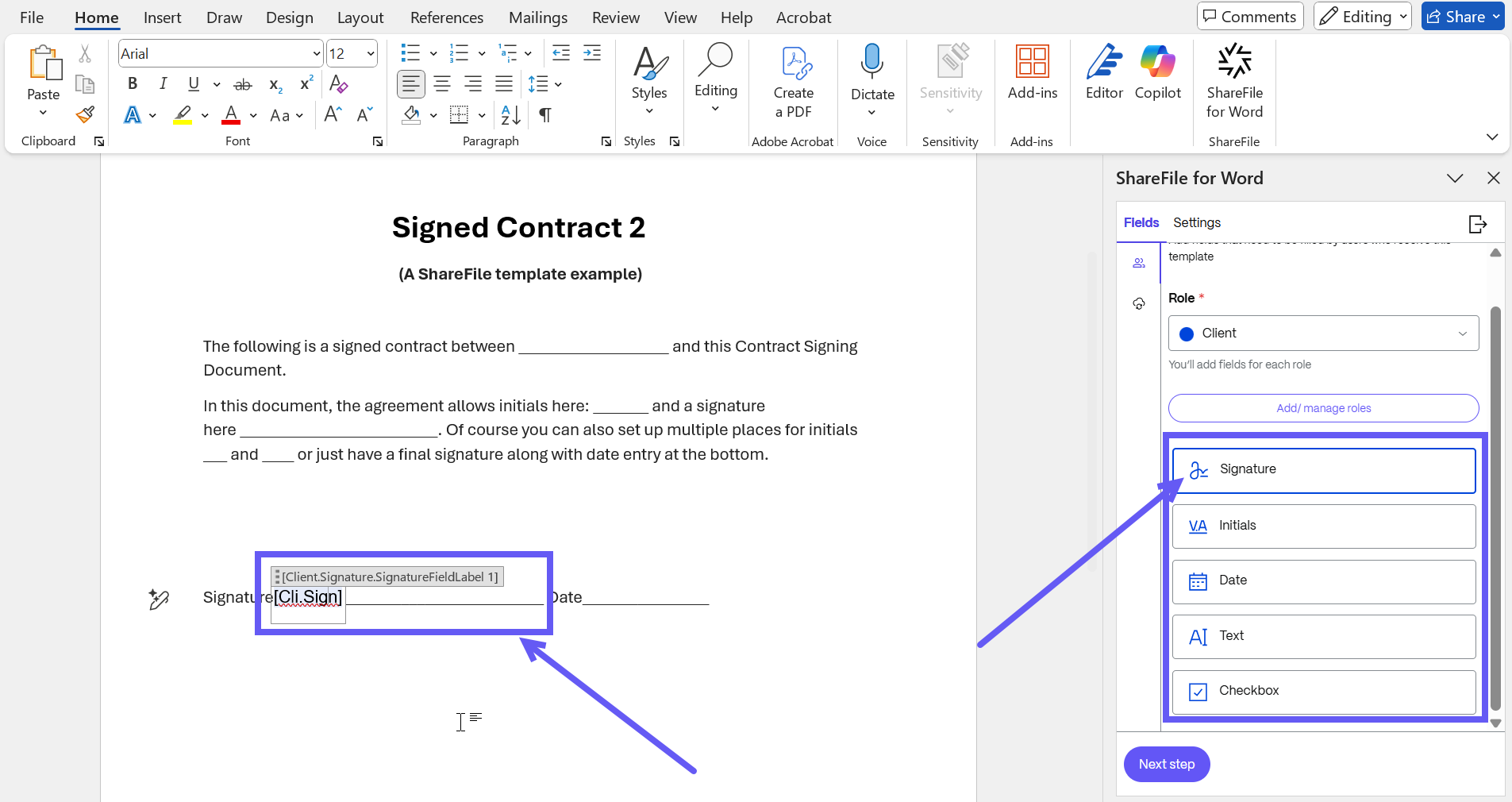Click the Next step button

pos(1166,764)
